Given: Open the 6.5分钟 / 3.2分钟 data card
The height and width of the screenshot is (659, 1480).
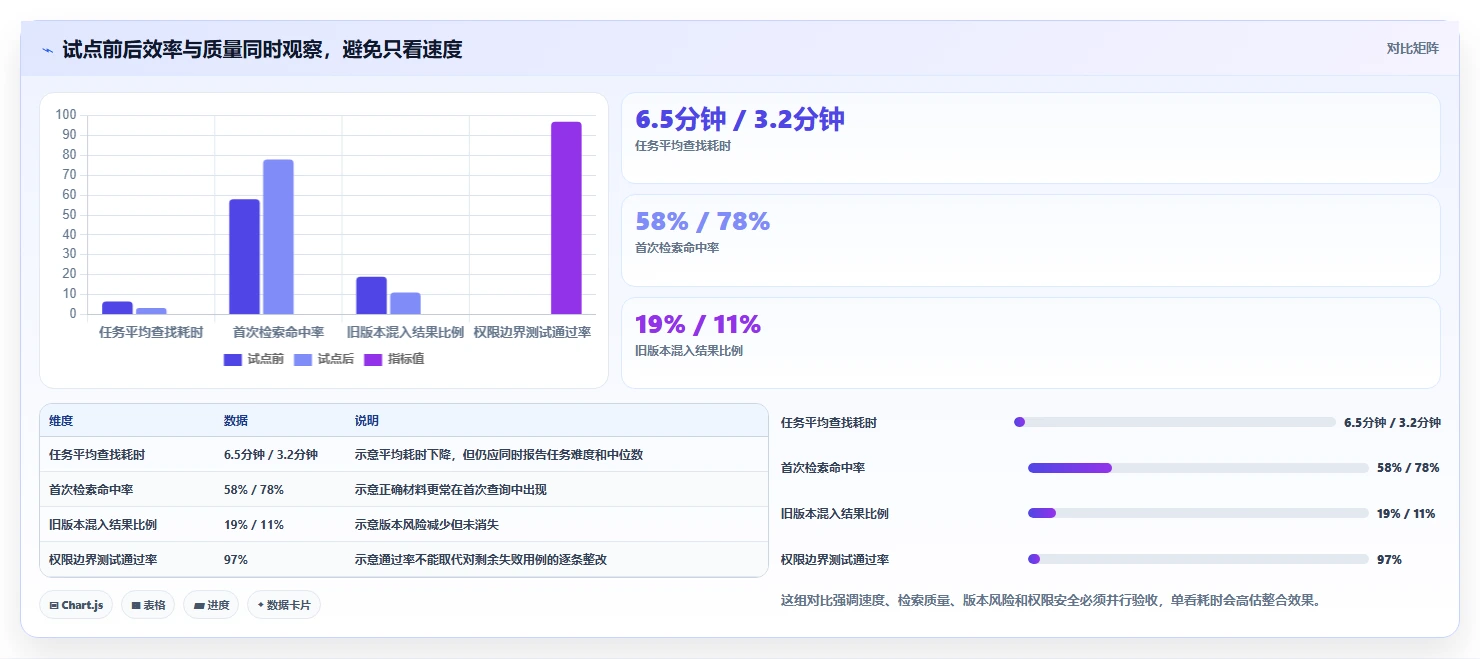Looking at the screenshot, I should pyautogui.click(x=1031, y=138).
